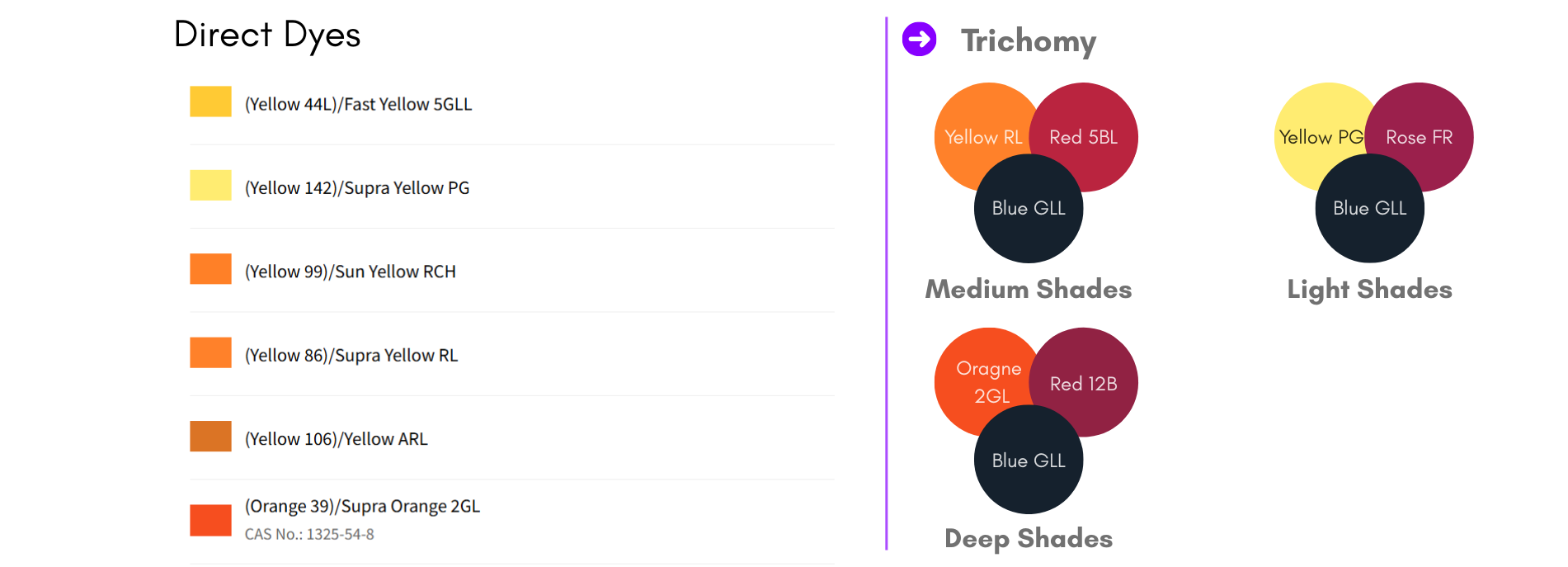Screen dimensions: 1568x567
Task: Open the Supra Yellow PG dye entry
Action: coord(357,188)
